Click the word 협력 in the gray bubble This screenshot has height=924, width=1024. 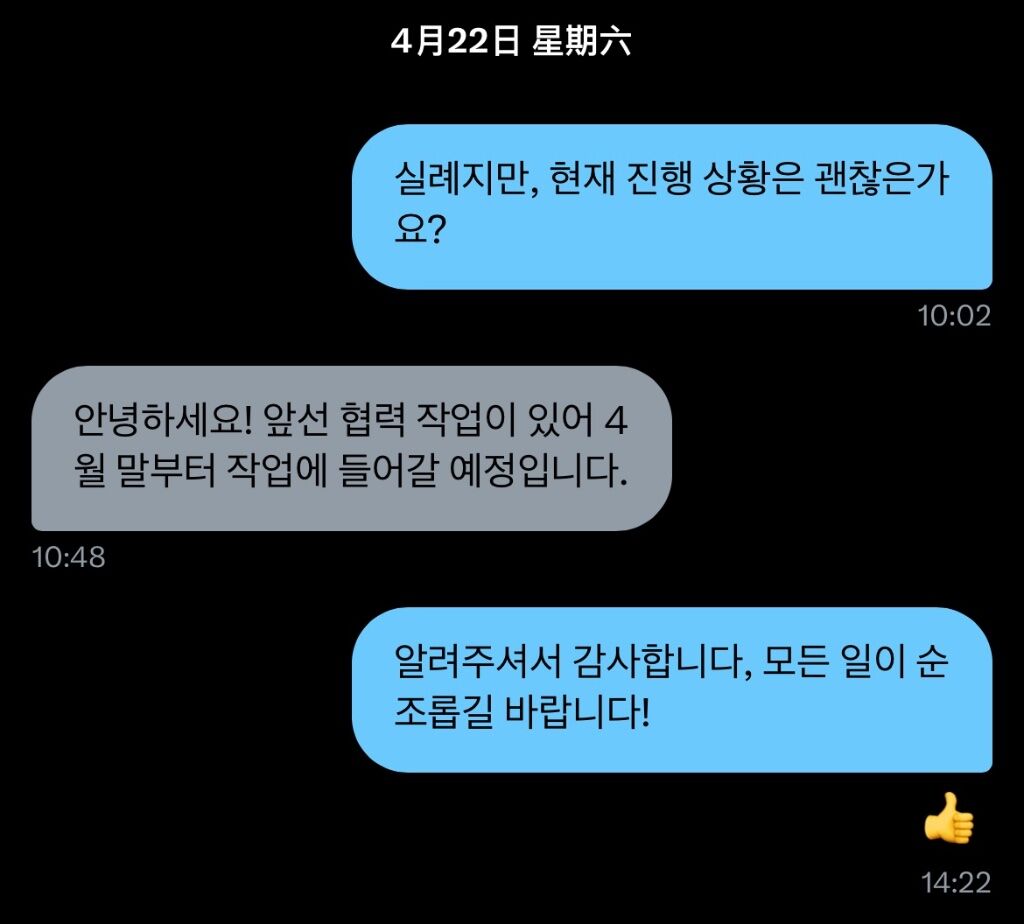[x=373, y=419]
